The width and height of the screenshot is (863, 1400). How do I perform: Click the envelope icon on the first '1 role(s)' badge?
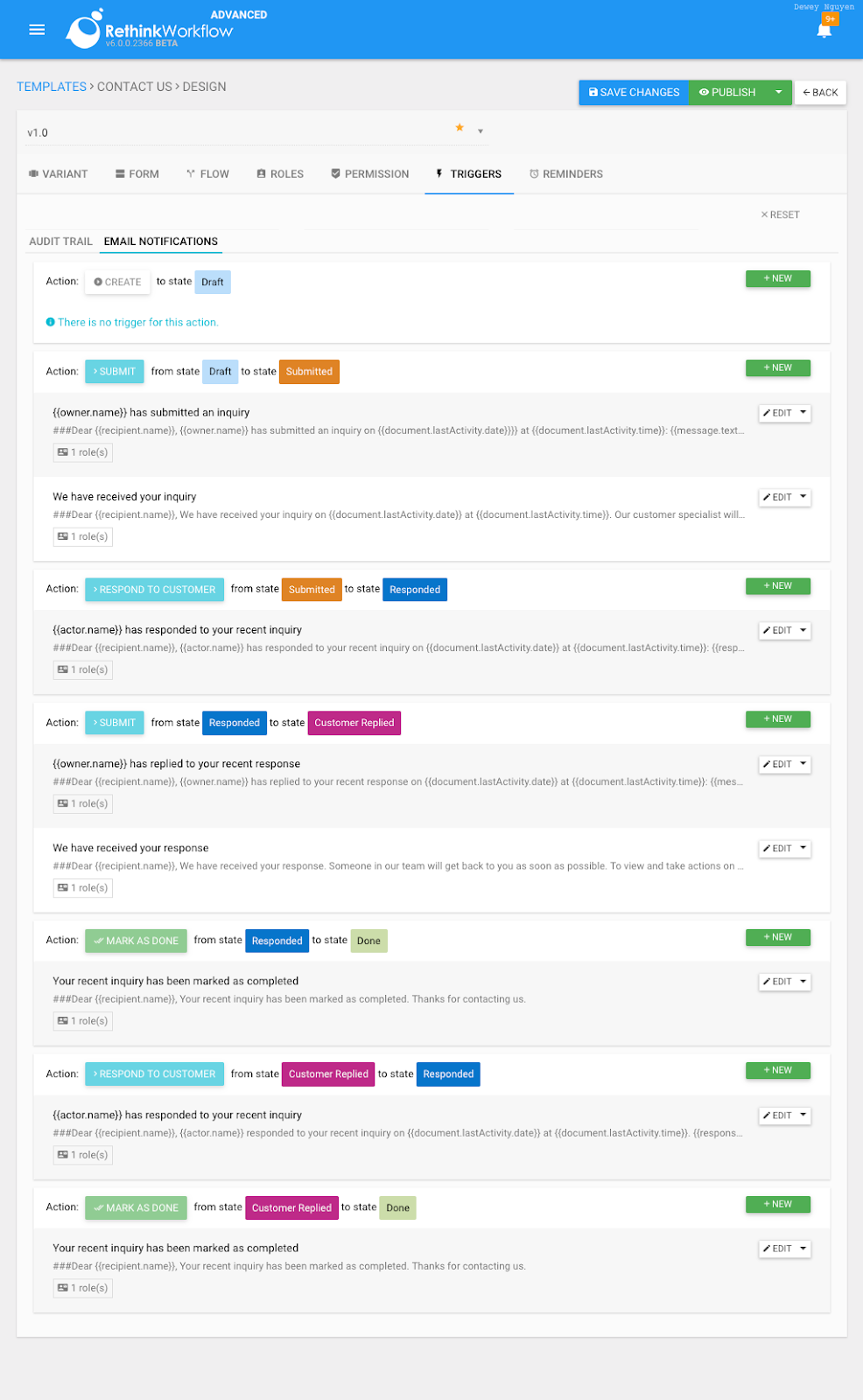(x=62, y=451)
